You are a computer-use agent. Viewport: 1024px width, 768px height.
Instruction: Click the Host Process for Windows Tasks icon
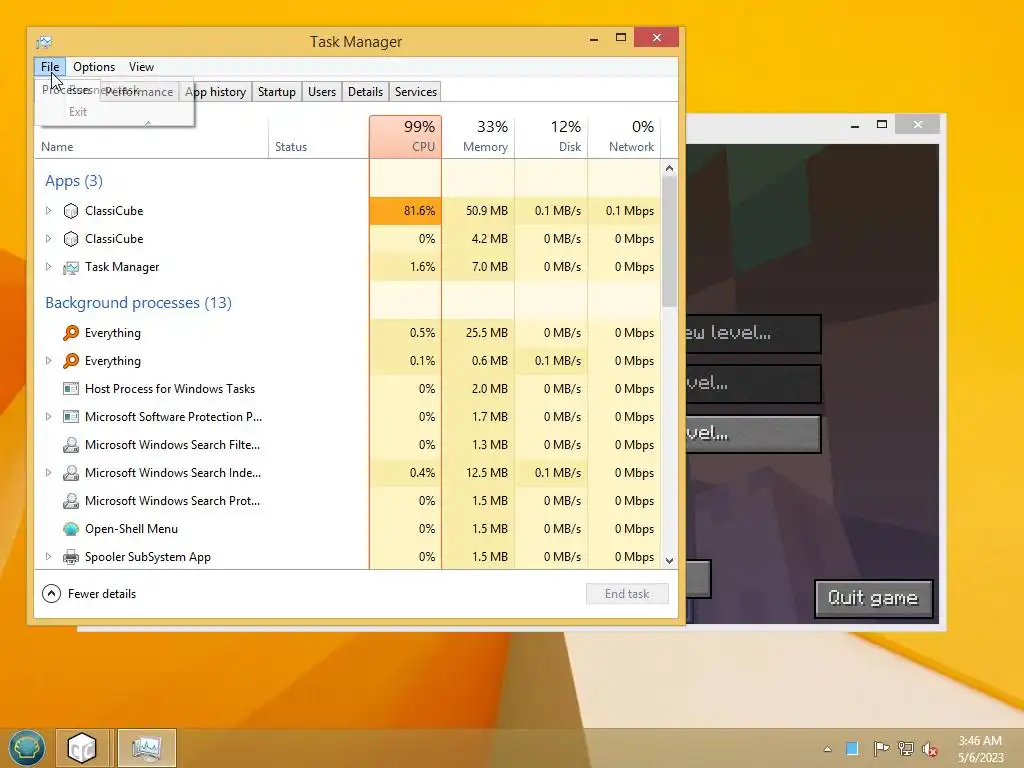pos(71,389)
